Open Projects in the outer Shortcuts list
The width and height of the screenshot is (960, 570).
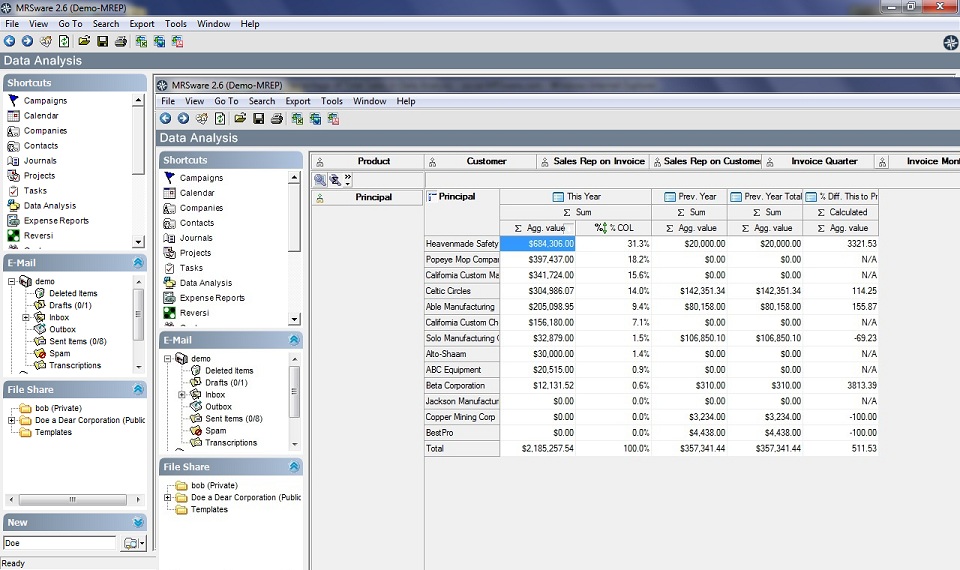click(x=39, y=175)
